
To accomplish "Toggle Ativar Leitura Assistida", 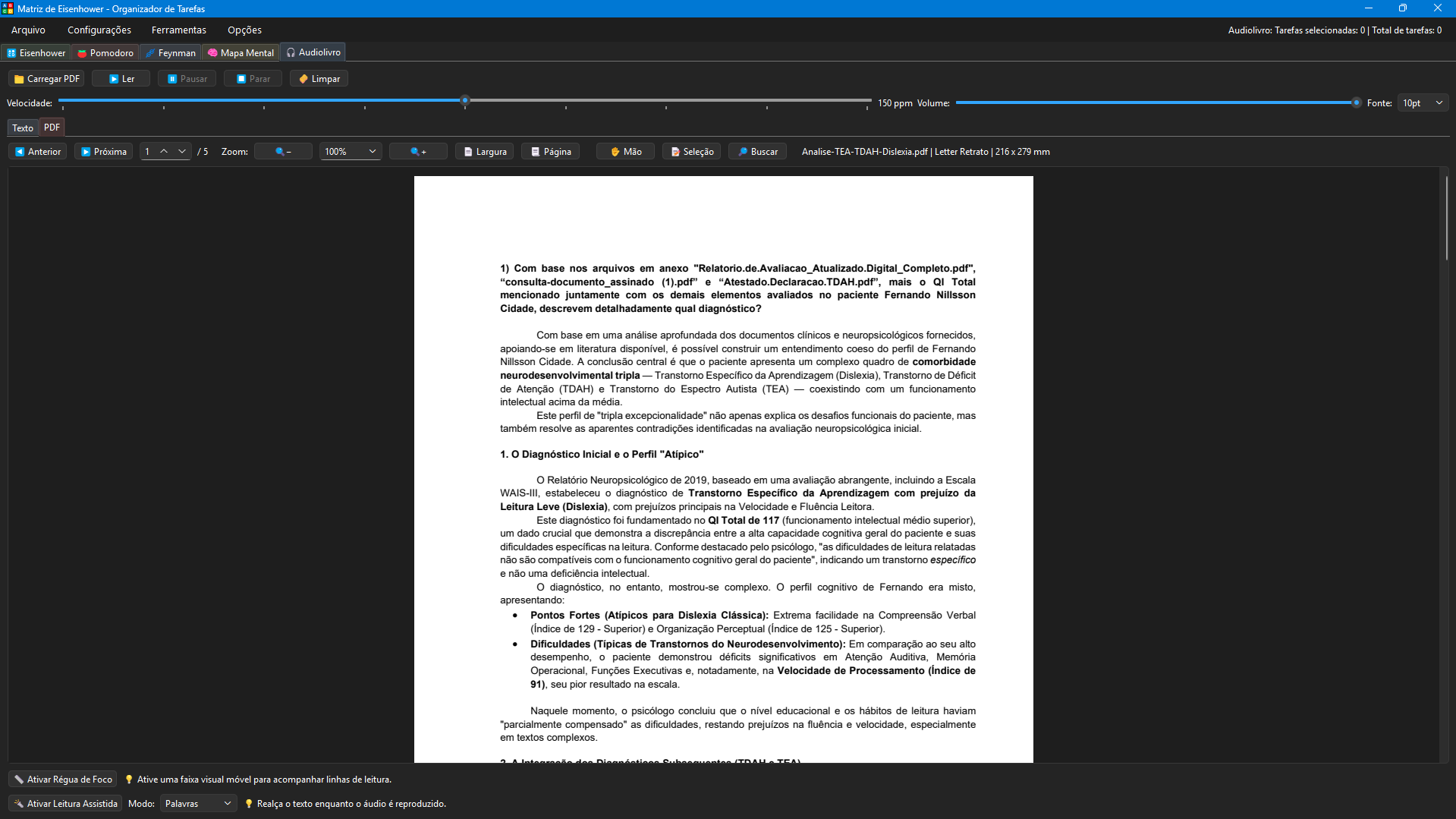I will tap(65, 804).
